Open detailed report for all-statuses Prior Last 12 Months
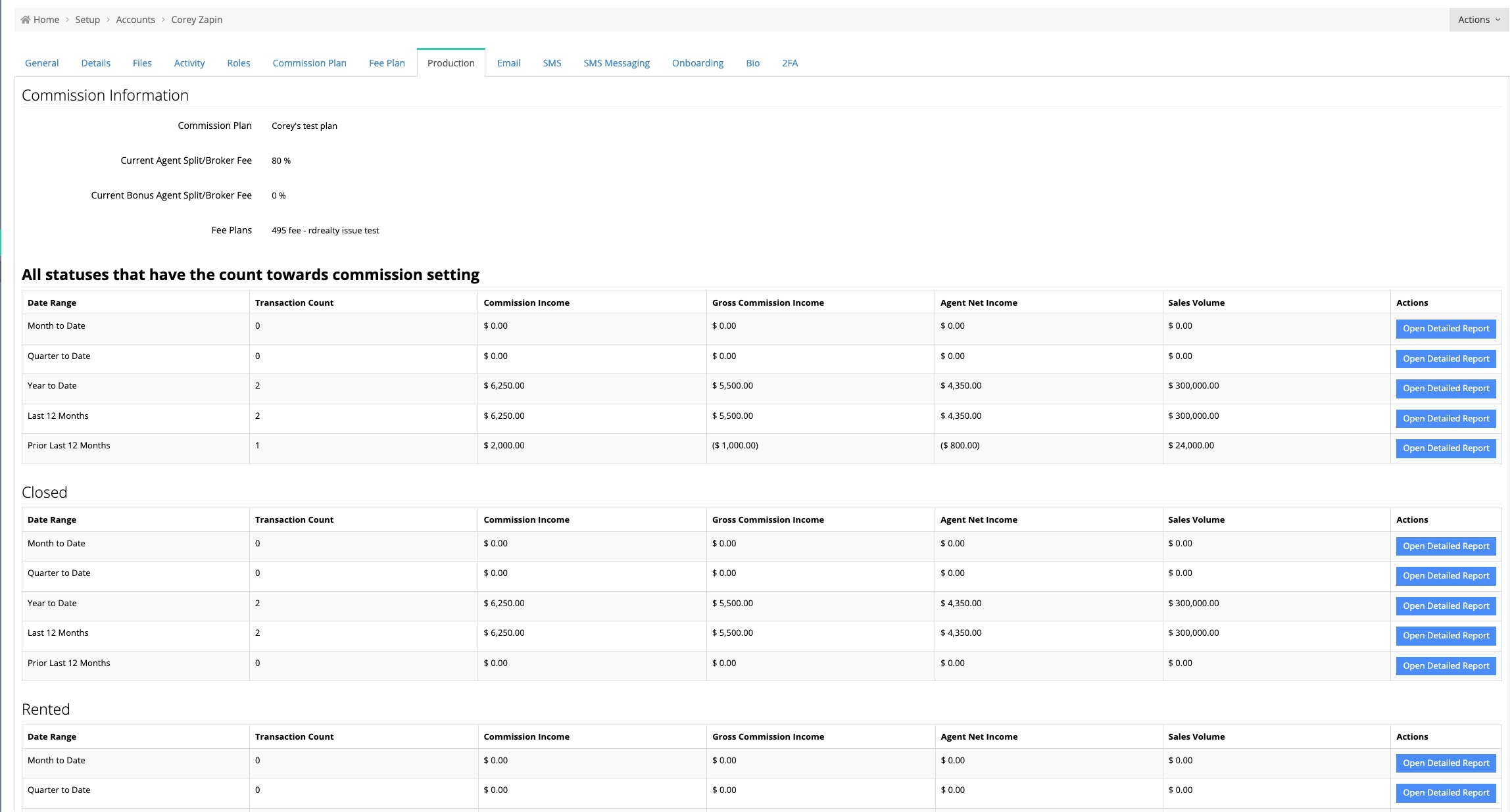The image size is (1512, 812). [x=1446, y=448]
